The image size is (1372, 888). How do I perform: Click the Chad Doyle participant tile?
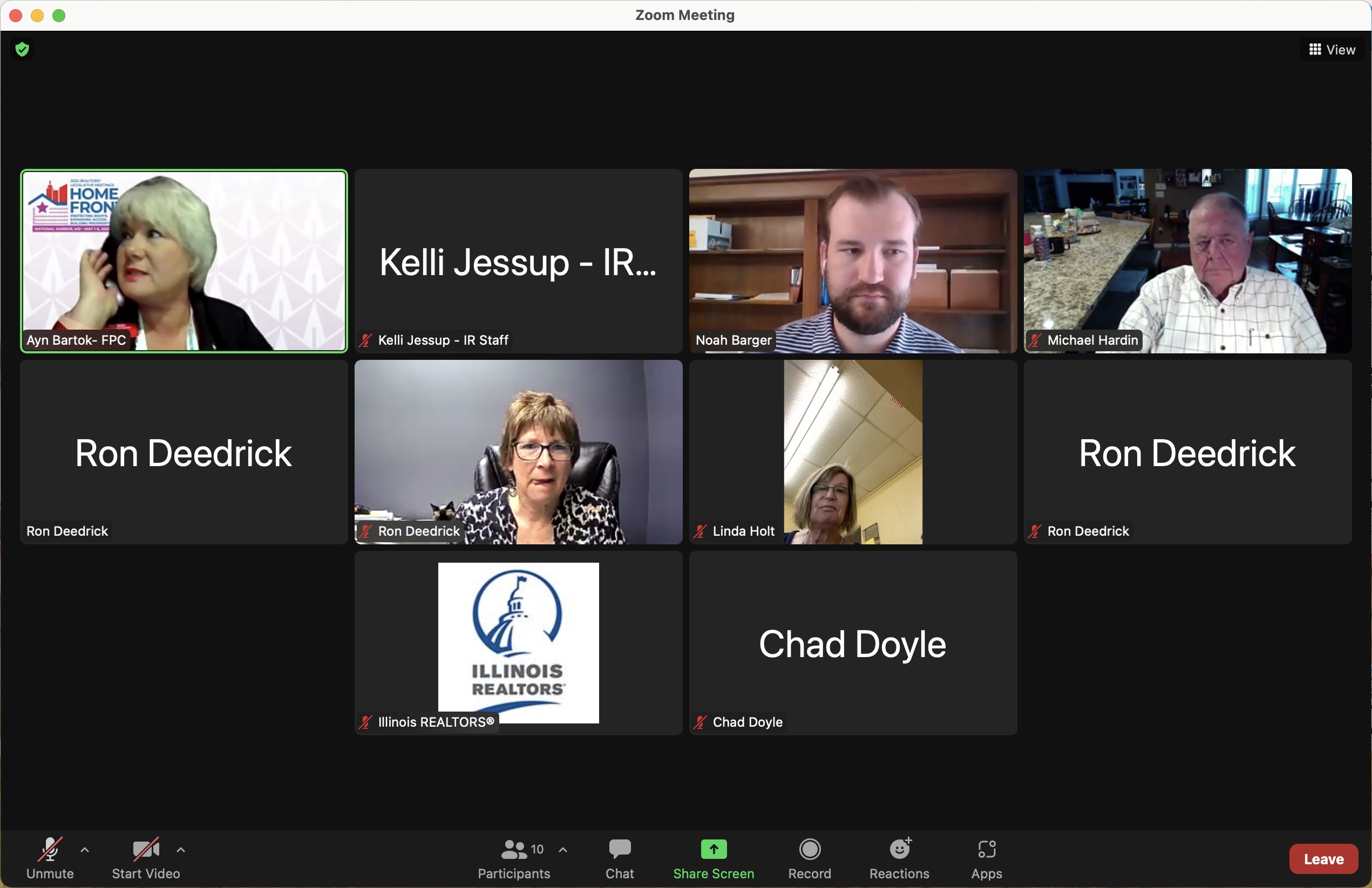(x=853, y=642)
